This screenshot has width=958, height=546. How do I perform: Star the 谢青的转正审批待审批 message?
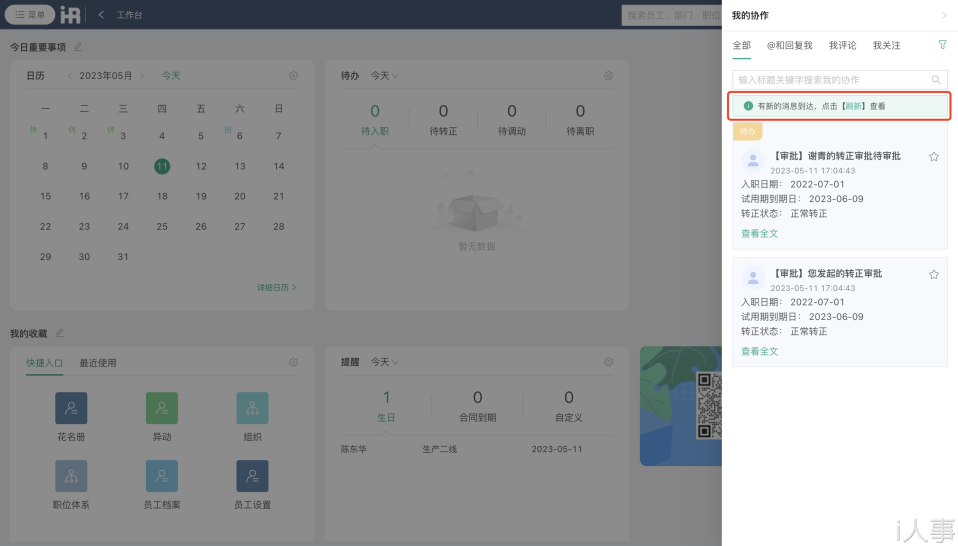click(x=934, y=157)
